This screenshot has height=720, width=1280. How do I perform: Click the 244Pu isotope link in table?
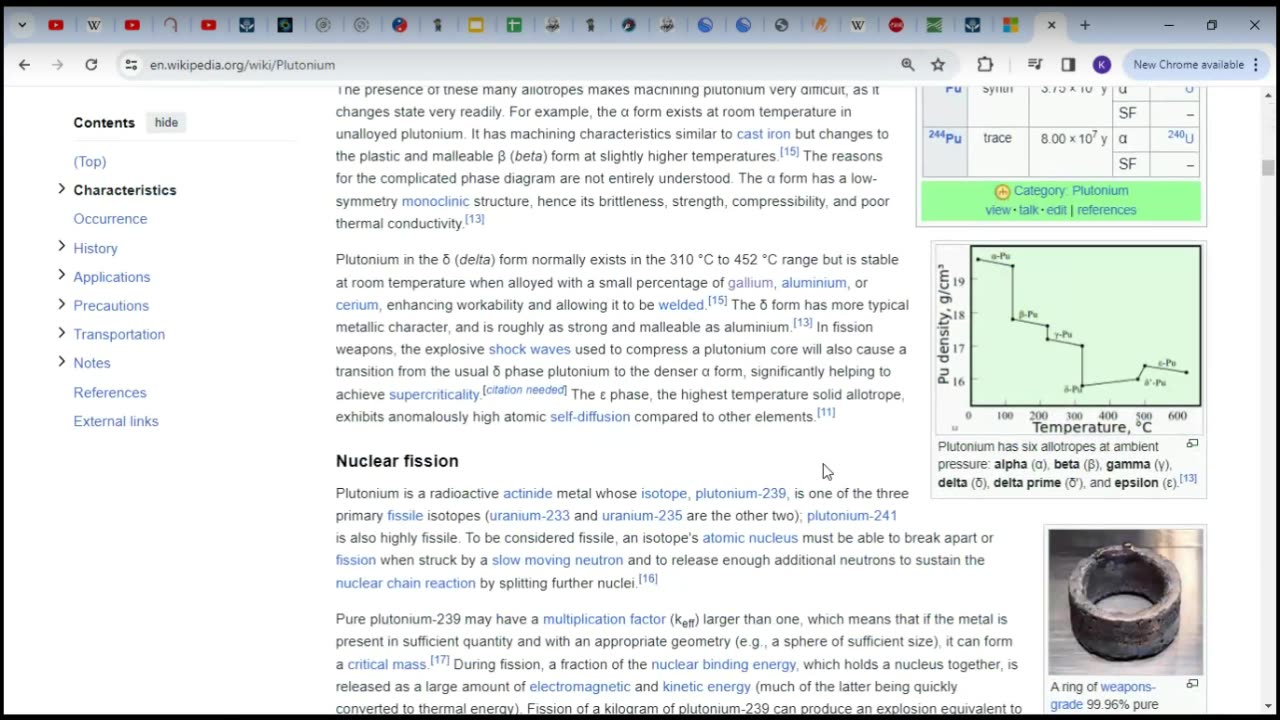(x=945, y=137)
